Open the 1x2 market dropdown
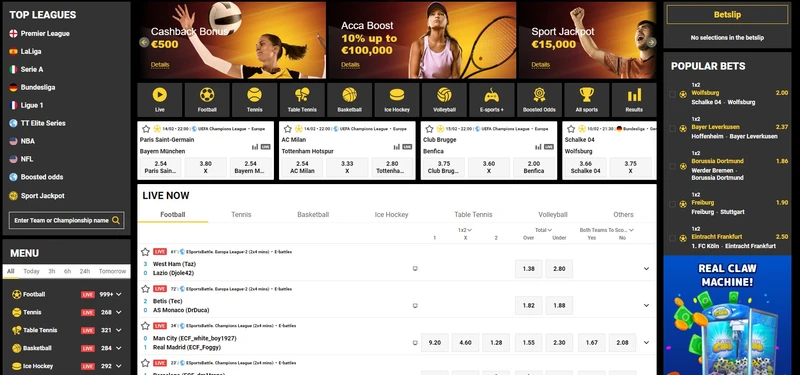 465,230
